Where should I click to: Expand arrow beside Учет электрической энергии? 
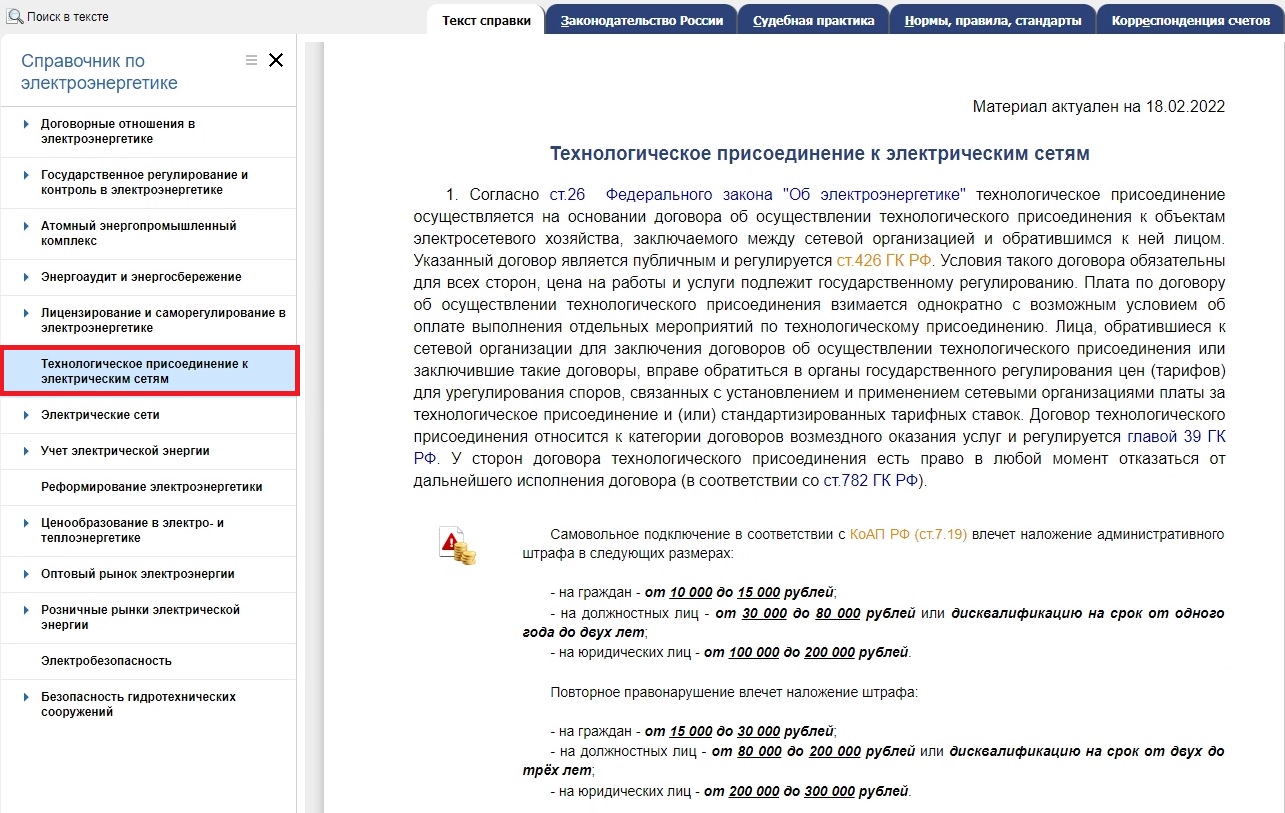click(x=26, y=451)
